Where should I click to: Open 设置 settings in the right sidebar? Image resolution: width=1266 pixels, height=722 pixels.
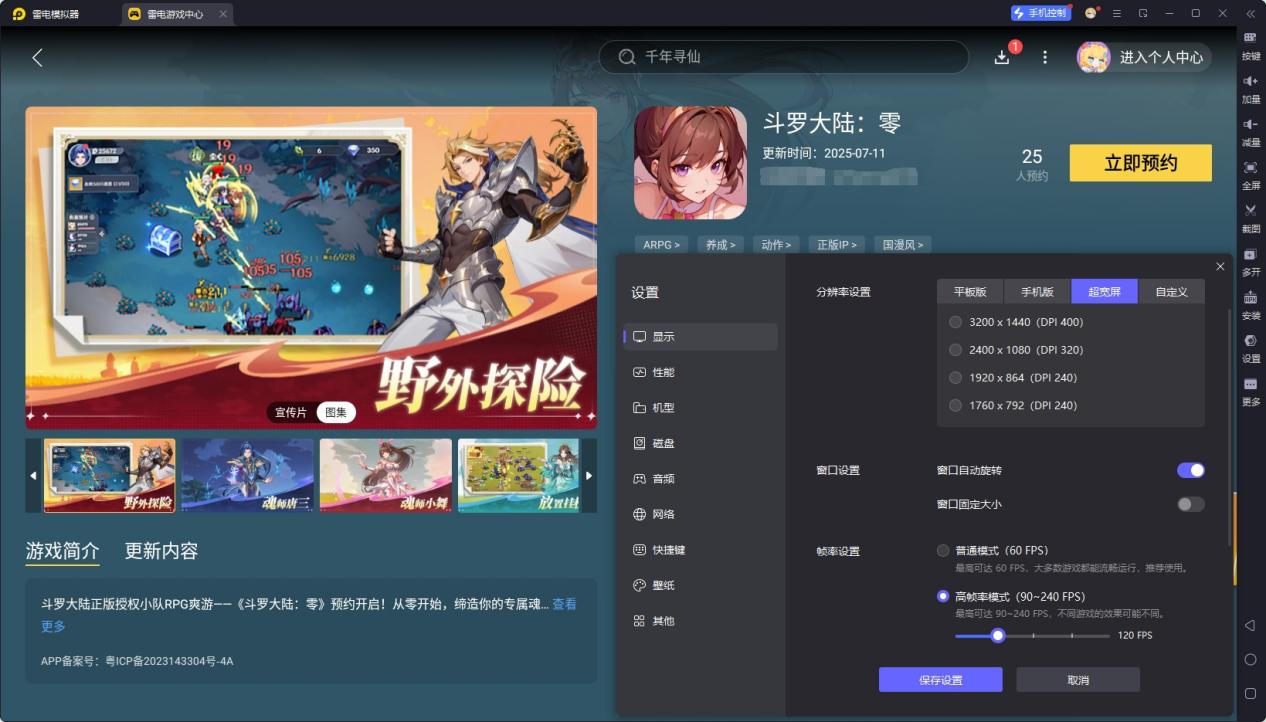pos(1250,347)
